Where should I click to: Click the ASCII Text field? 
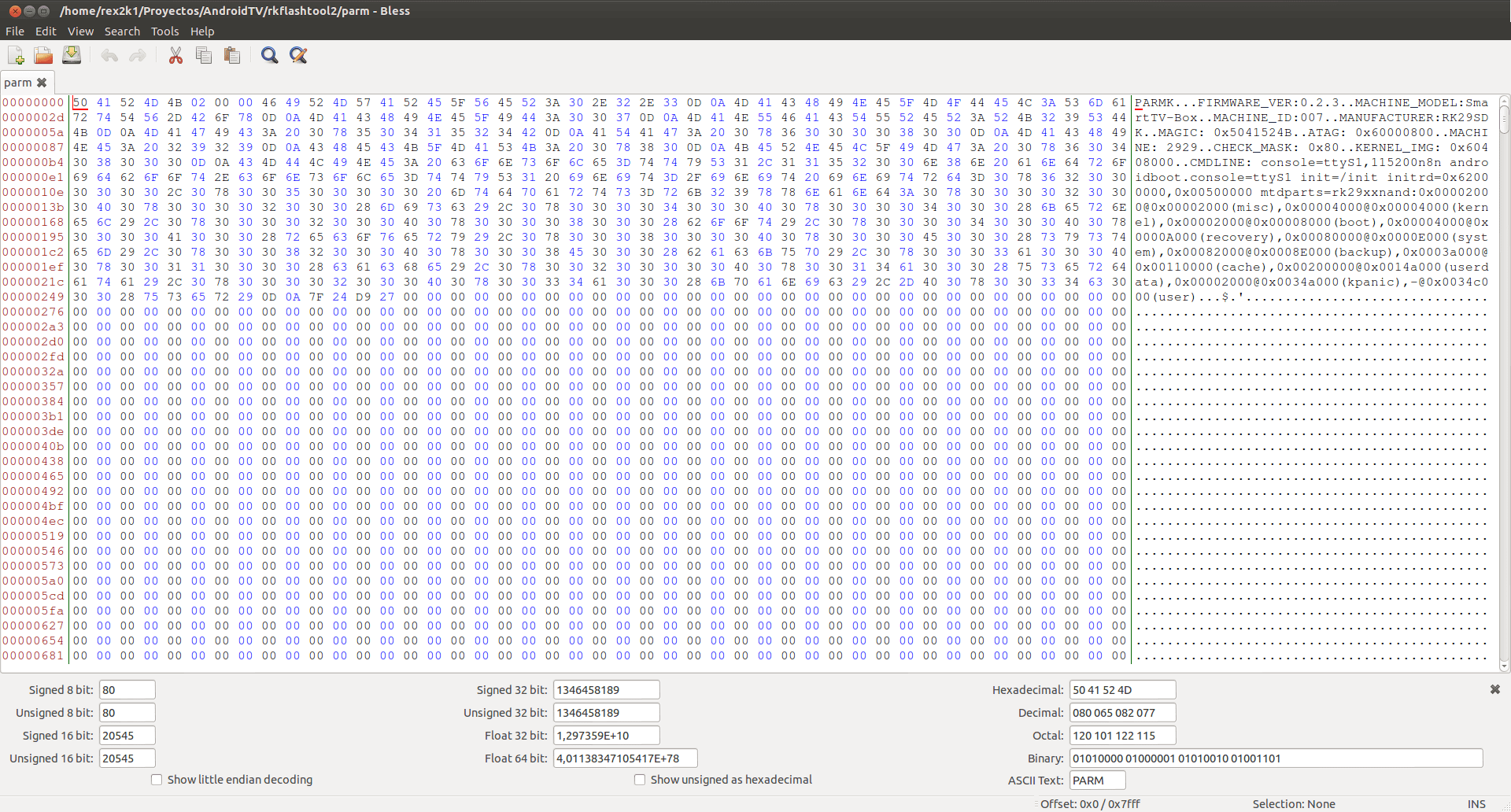[1098, 781]
